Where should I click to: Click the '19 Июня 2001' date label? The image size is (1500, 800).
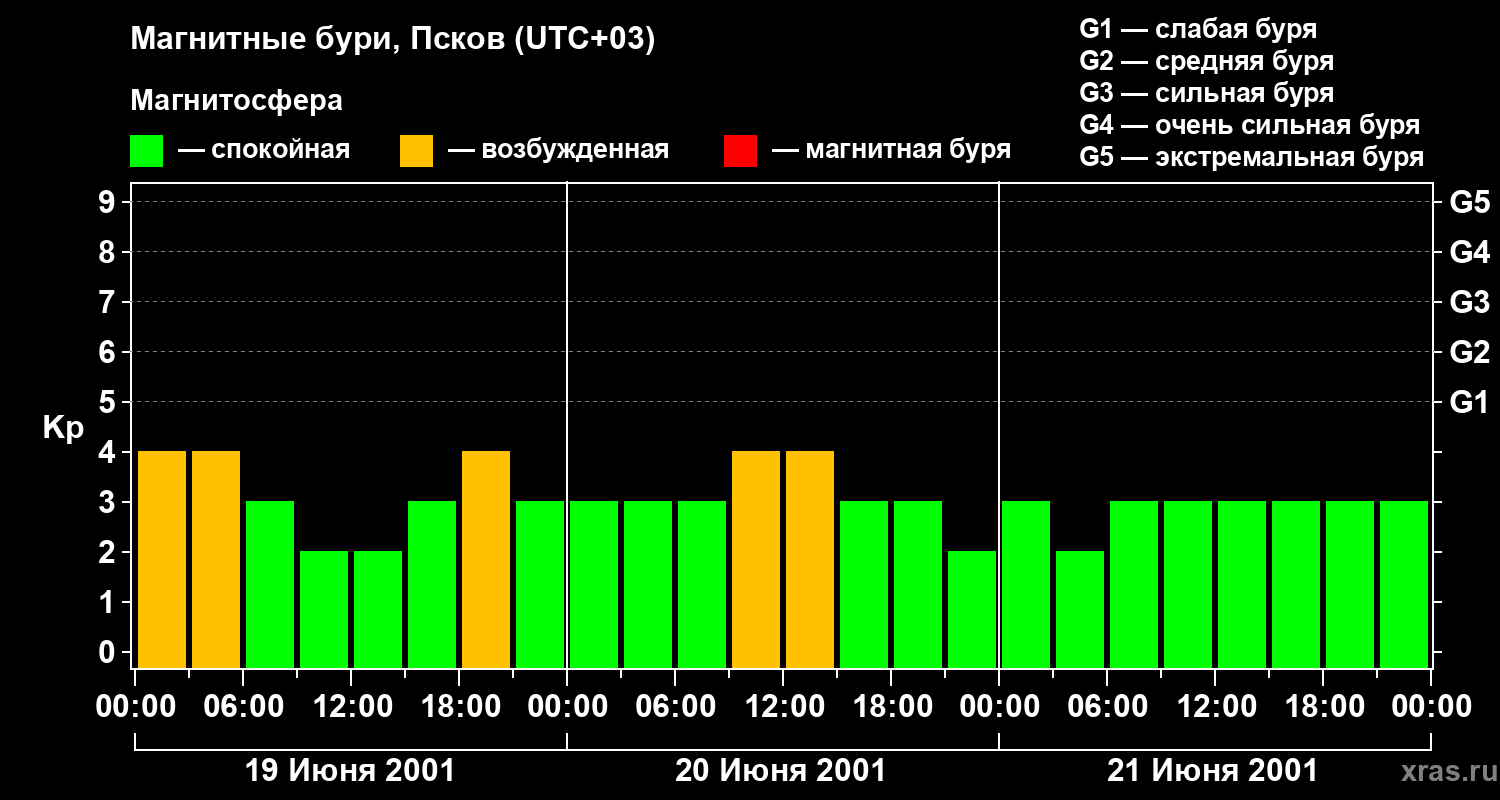pos(350,771)
